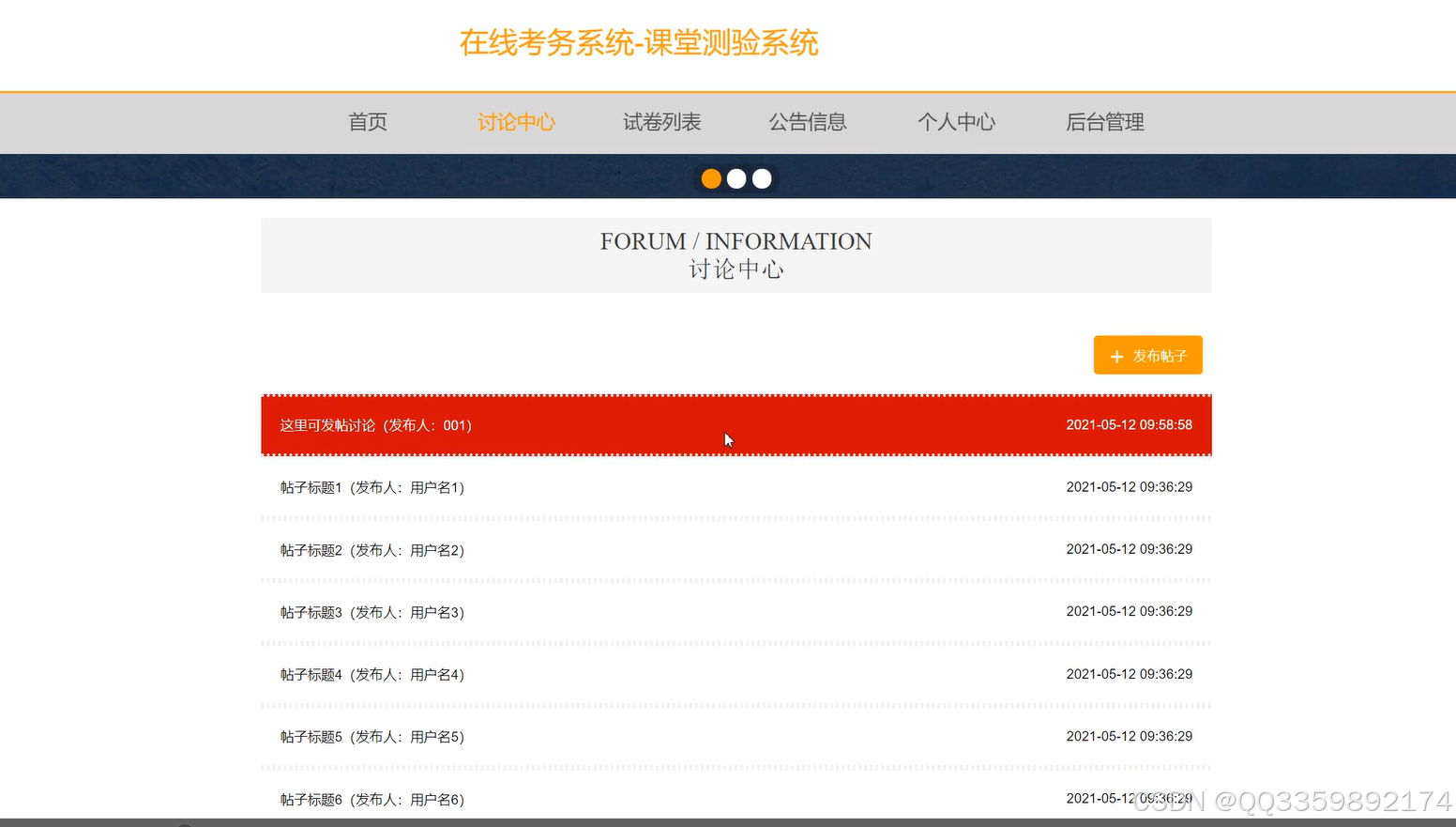Open 后台管理 in the navigation bar
This screenshot has height=827, width=1456.
pyautogui.click(x=1105, y=122)
